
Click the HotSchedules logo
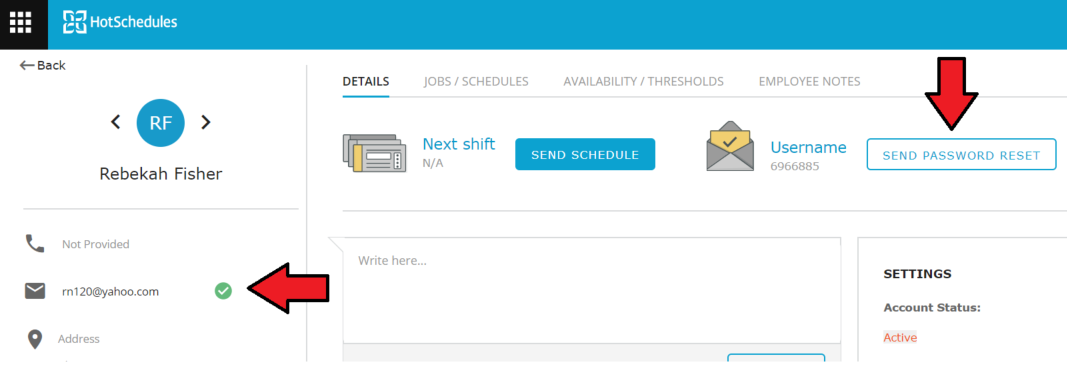point(120,22)
